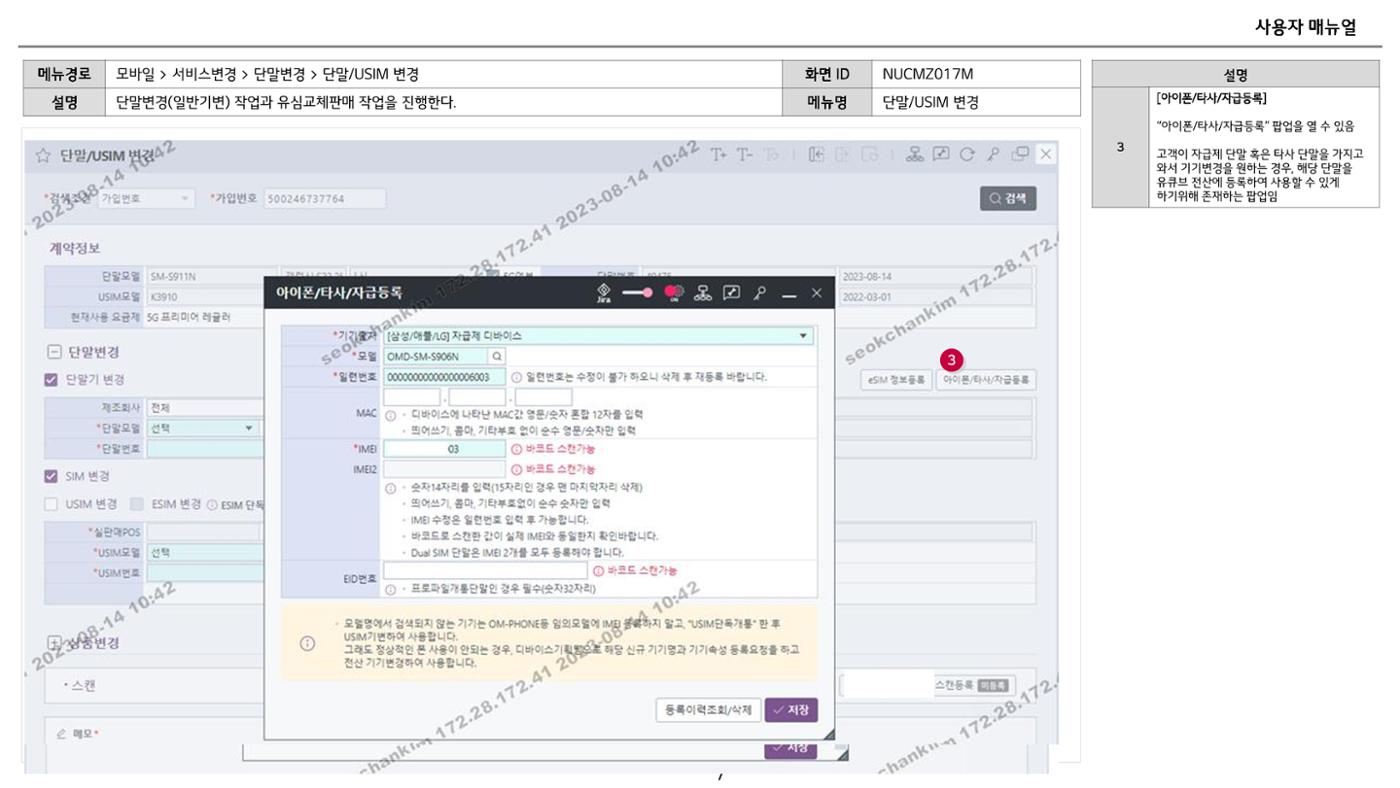Click the info icon next to the MAC instructions

(x=391, y=414)
